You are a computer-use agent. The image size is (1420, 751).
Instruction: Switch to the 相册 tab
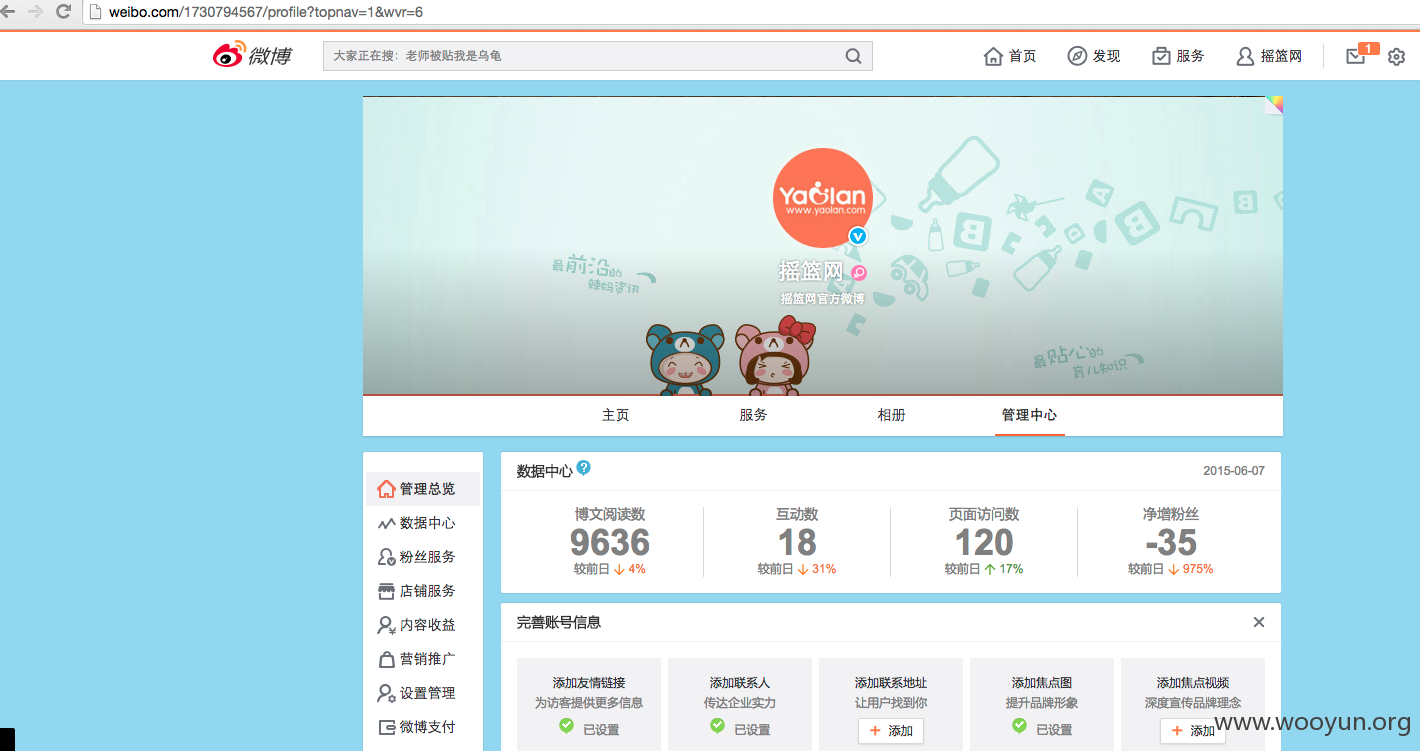pos(892,415)
